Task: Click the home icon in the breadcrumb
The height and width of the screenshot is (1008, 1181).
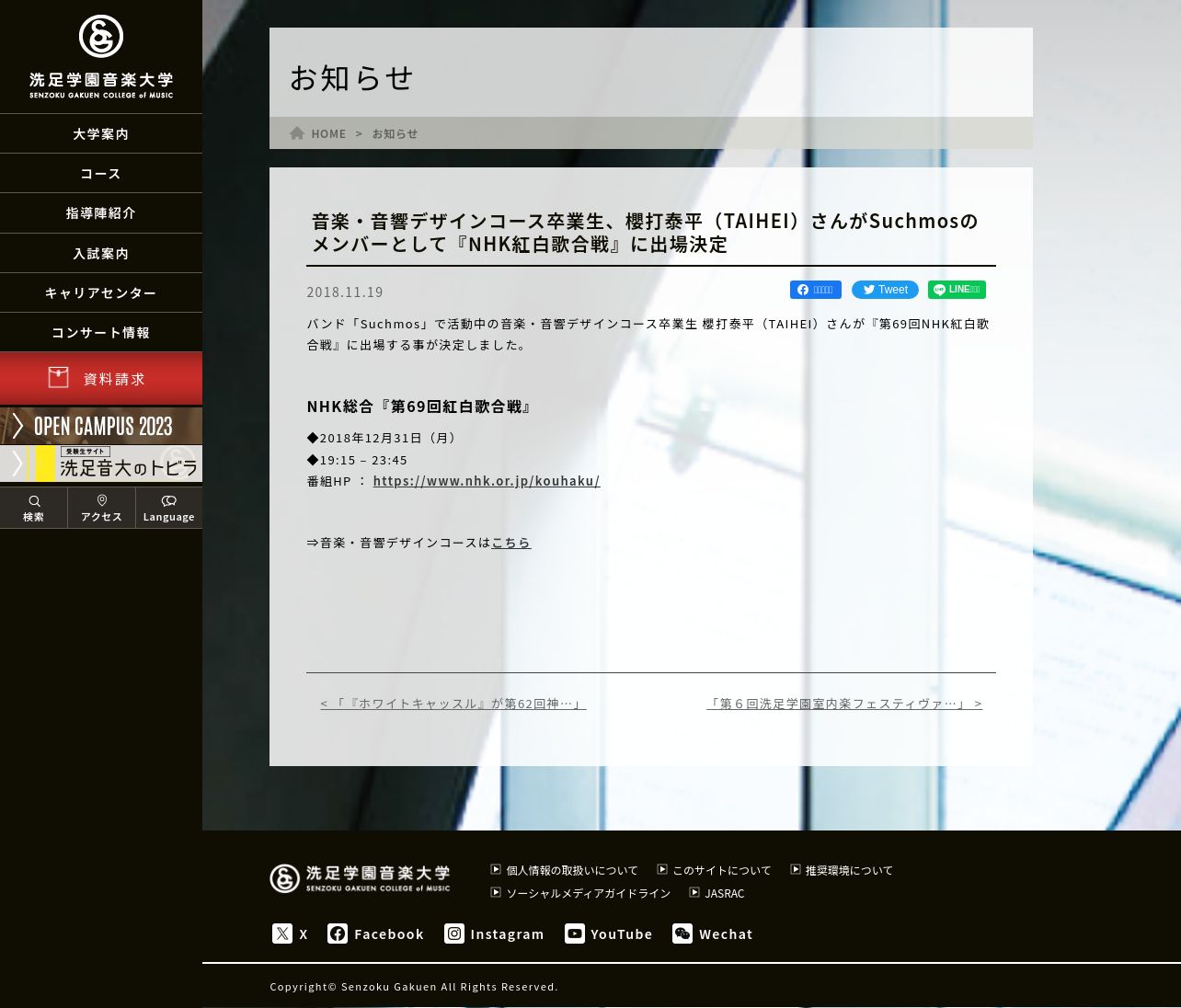Action: click(x=297, y=133)
